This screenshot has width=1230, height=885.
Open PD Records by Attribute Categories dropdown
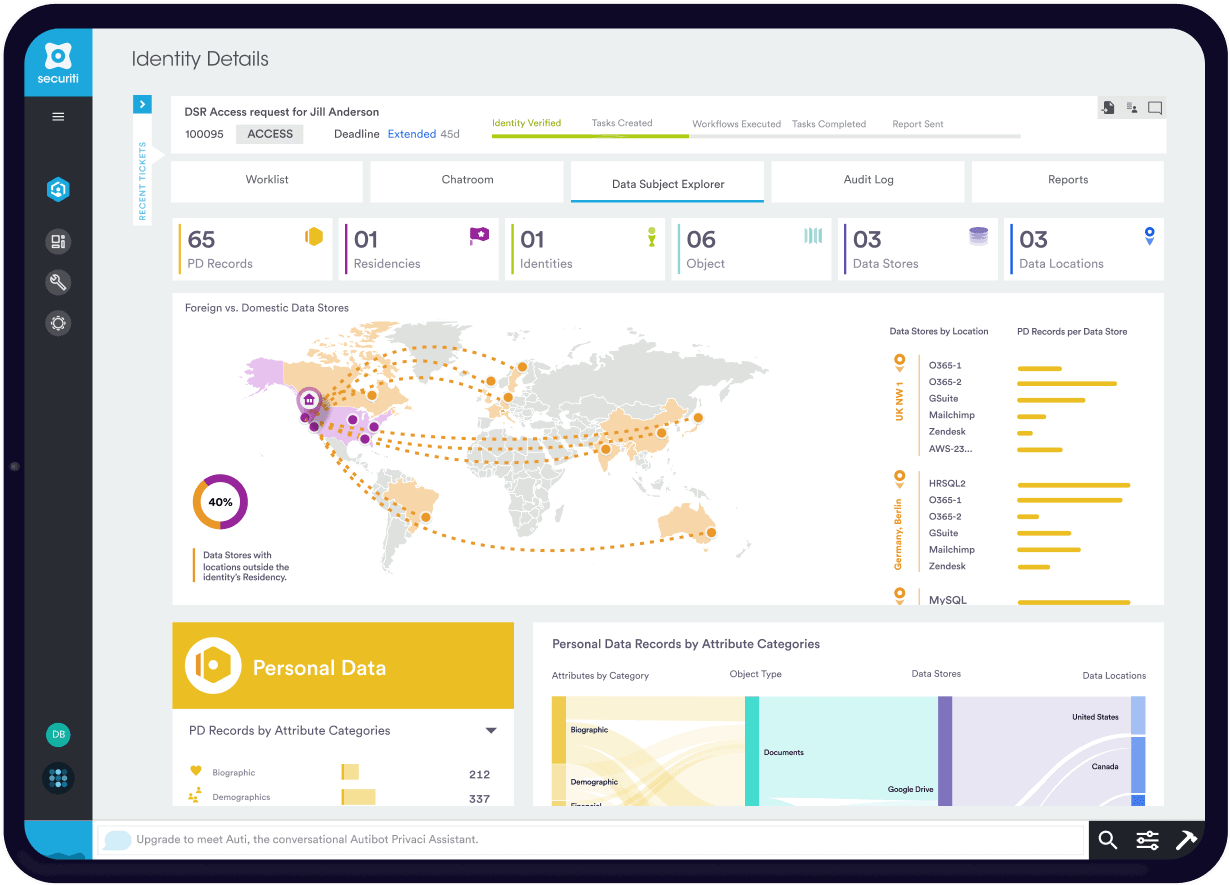pos(491,731)
